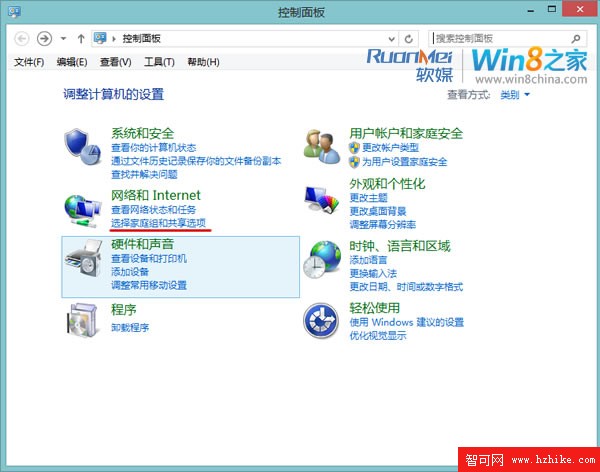The width and height of the screenshot is (600, 472).
Task: Open 程序 category heading
Action: (124, 310)
